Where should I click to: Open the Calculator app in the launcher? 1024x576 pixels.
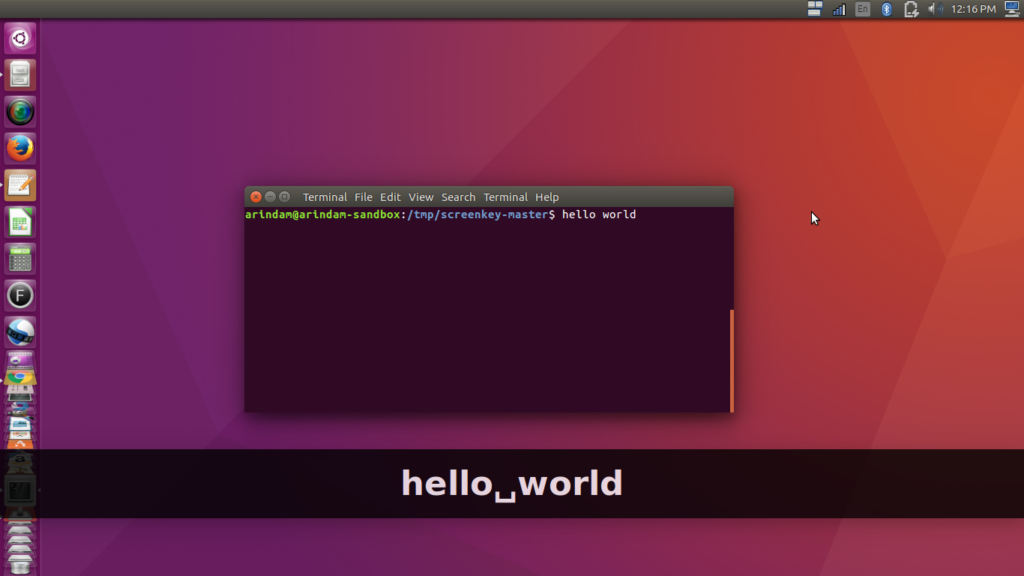pos(20,258)
